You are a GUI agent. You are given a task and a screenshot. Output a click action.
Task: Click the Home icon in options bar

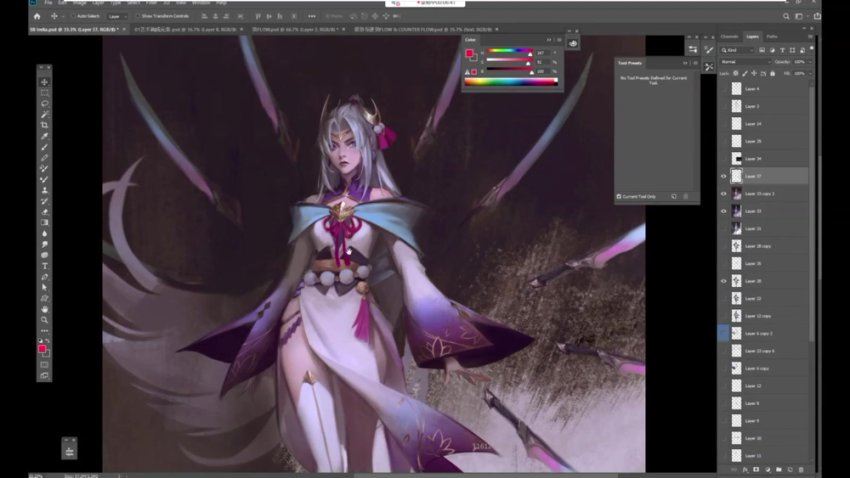pos(37,16)
